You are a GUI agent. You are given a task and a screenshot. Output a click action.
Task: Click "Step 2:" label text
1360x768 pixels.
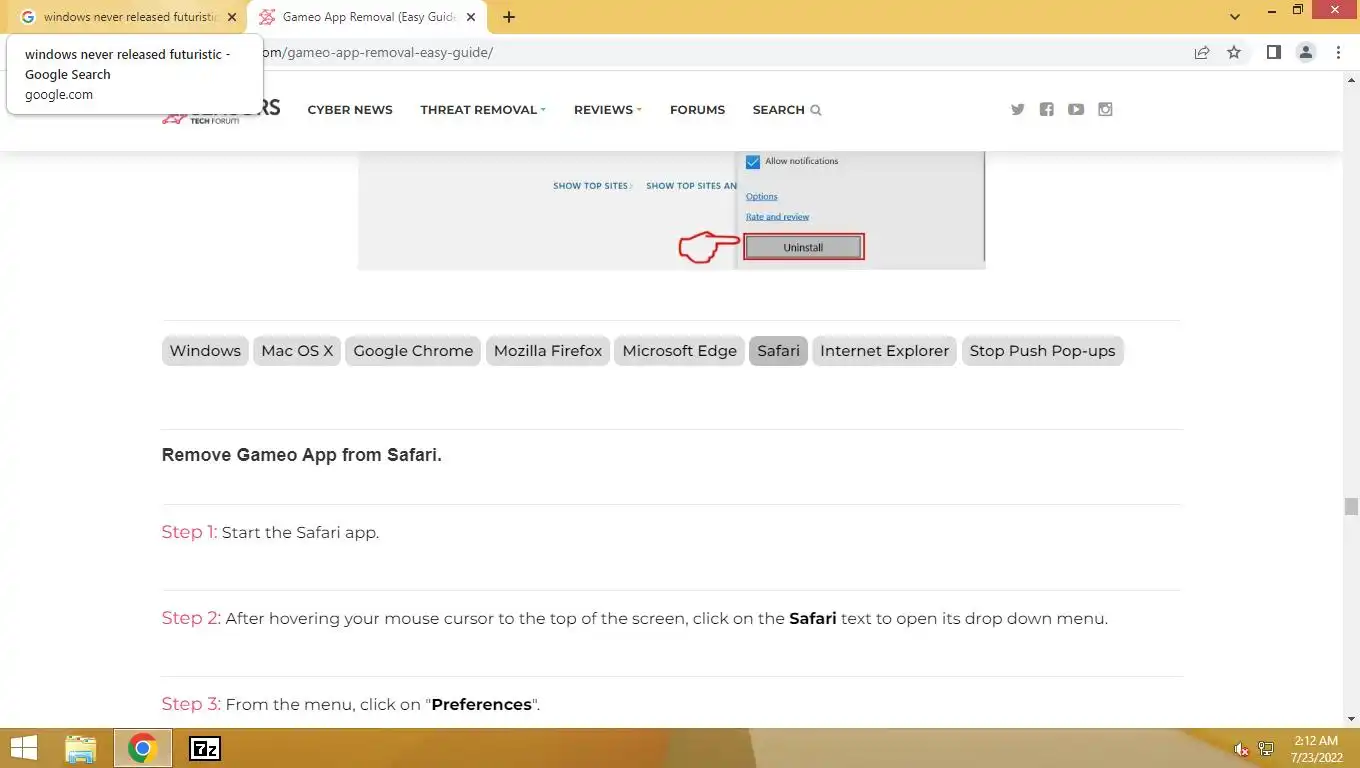tap(191, 618)
